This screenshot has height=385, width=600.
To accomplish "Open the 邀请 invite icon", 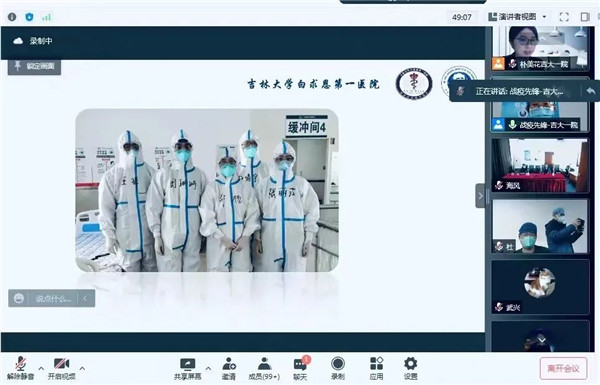I will (x=229, y=369).
